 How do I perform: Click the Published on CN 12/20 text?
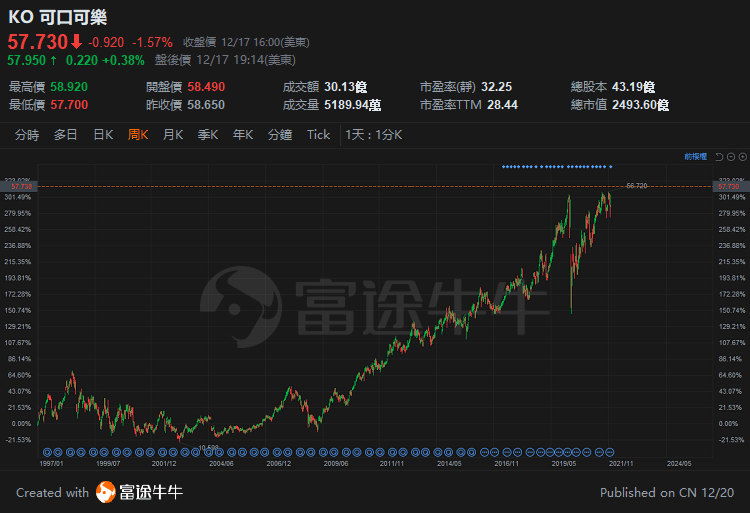coord(667,492)
